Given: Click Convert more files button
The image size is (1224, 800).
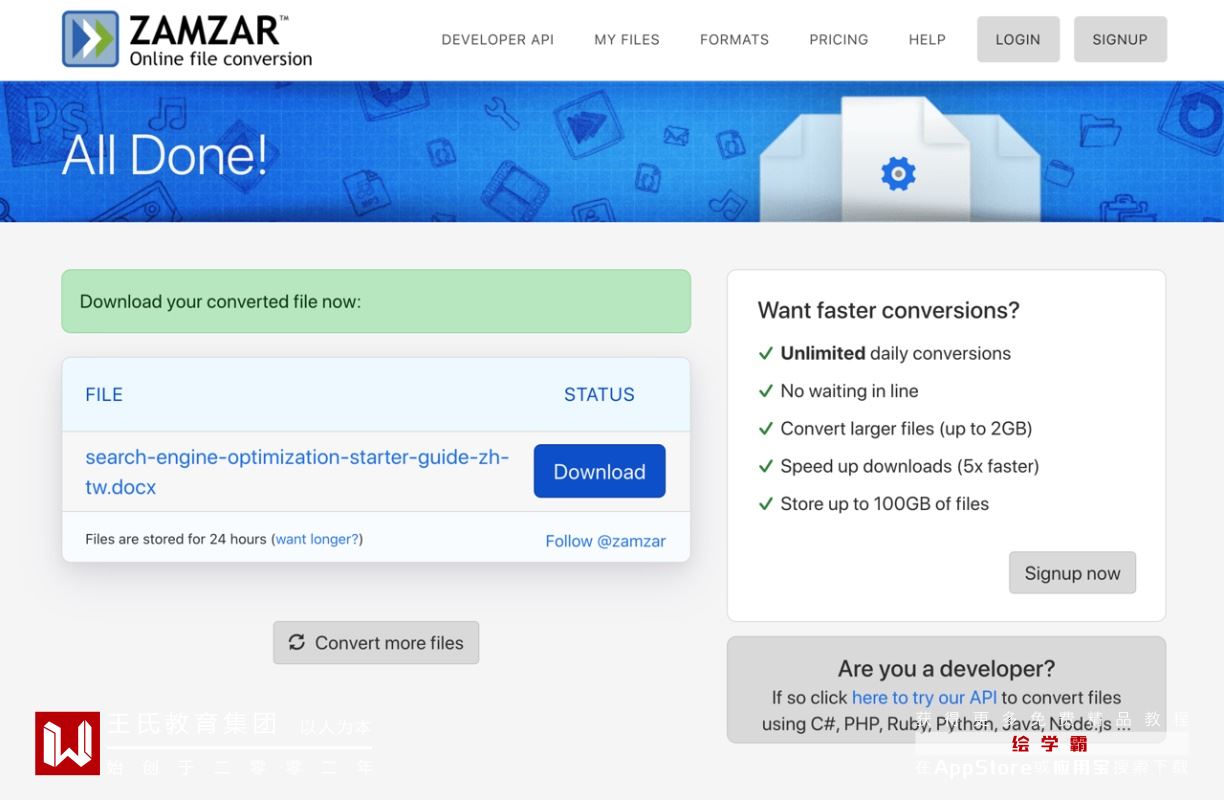Looking at the screenshot, I should pyautogui.click(x=376, y=643).
